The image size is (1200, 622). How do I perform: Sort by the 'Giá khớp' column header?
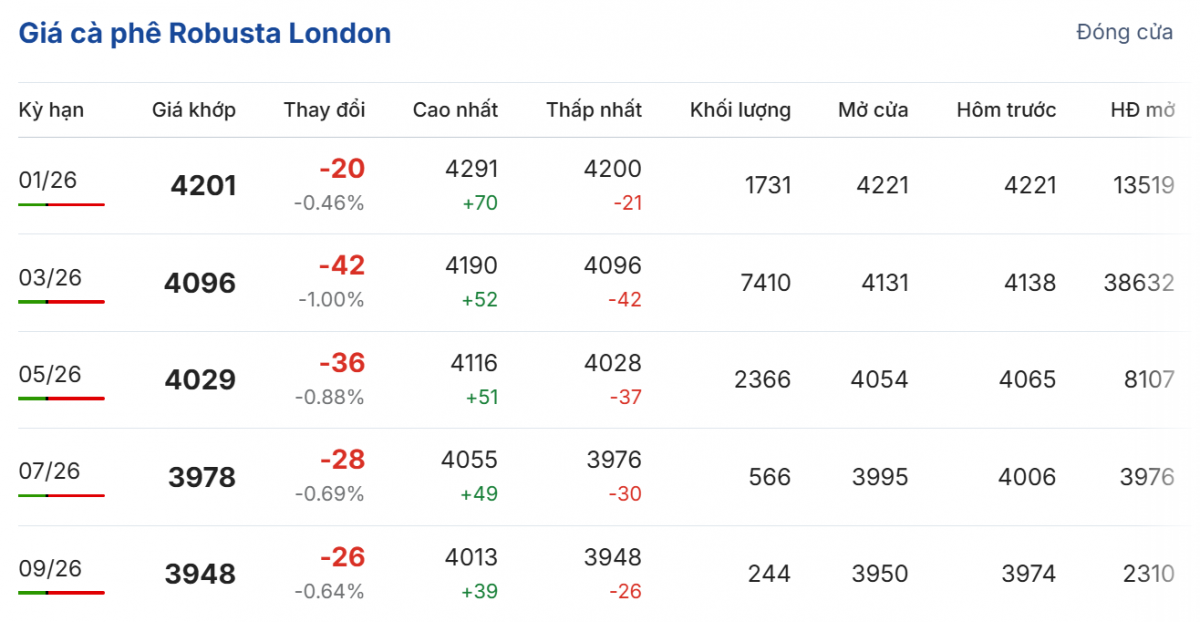[194, 110]
